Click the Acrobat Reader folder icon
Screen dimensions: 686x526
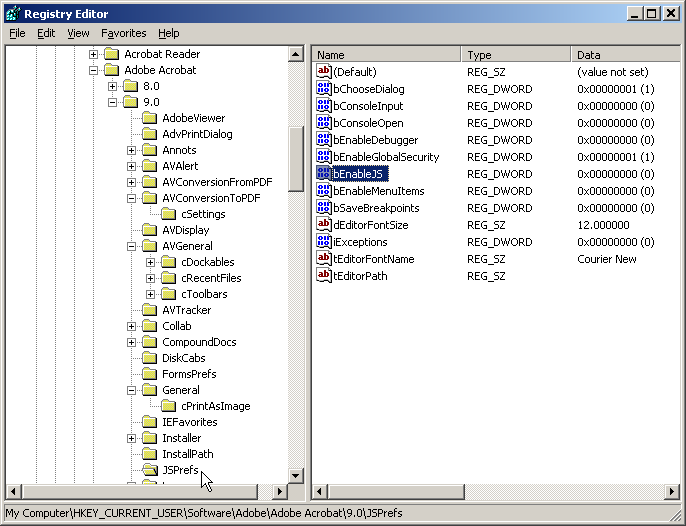(x=112, y=54)
